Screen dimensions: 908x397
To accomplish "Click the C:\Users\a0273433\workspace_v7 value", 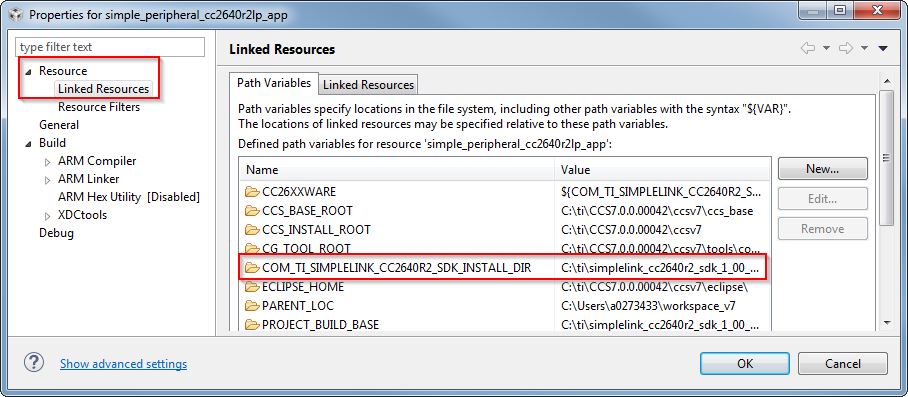I will [649, 306].
